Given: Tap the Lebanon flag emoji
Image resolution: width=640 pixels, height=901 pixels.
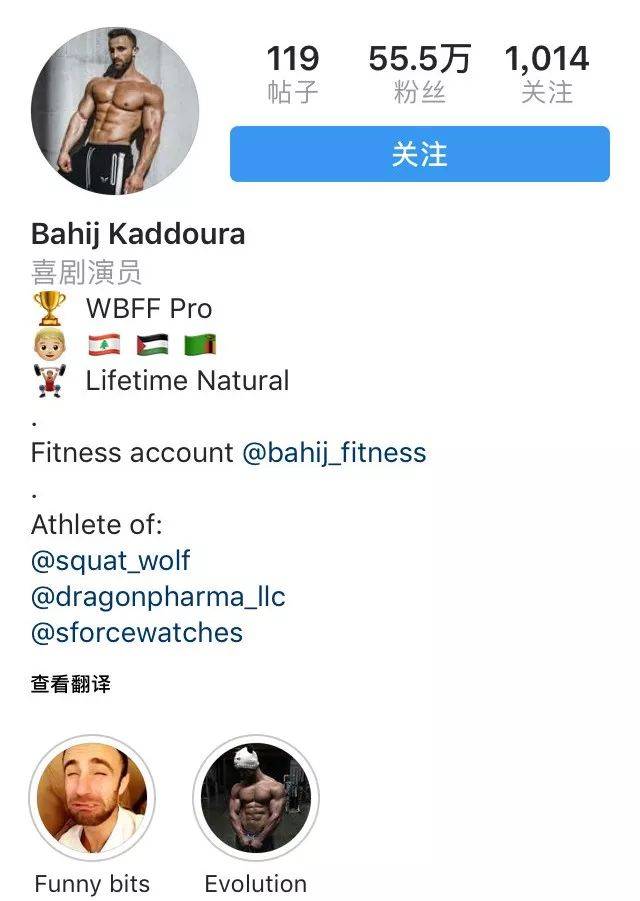Looking at the screenshot, I should click(105, 345).
